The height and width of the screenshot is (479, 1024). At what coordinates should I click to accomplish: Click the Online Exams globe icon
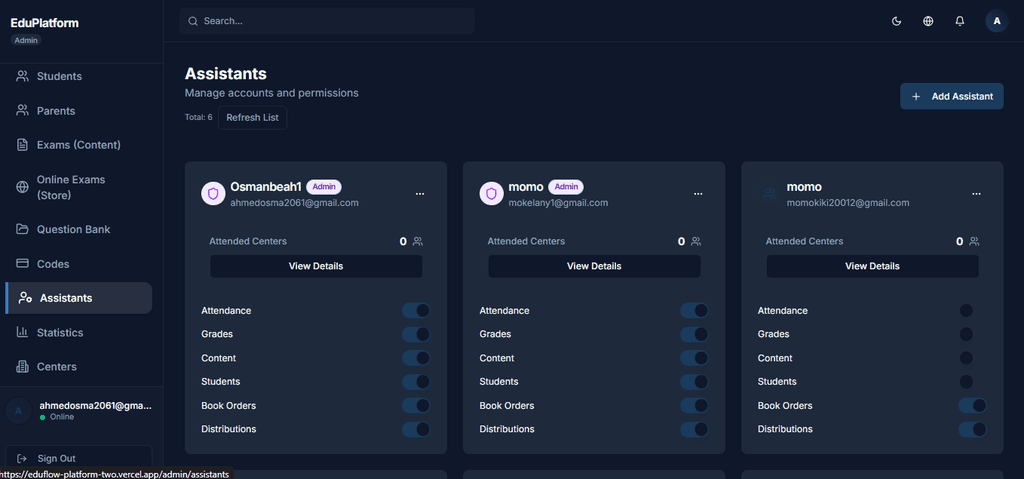pyautogui.click(x=22, y=187)
